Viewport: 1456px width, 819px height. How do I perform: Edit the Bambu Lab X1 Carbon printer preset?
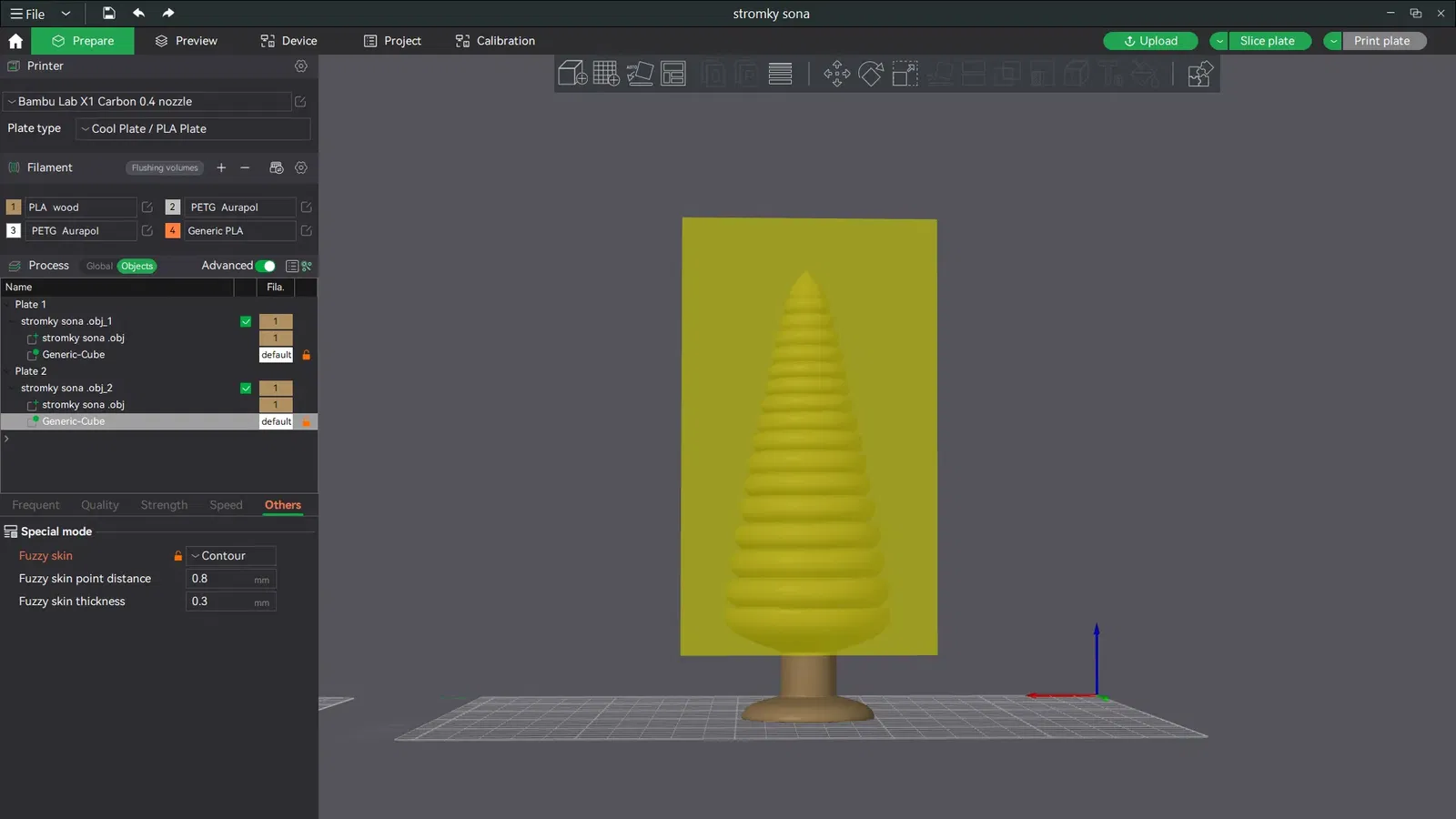300,102
